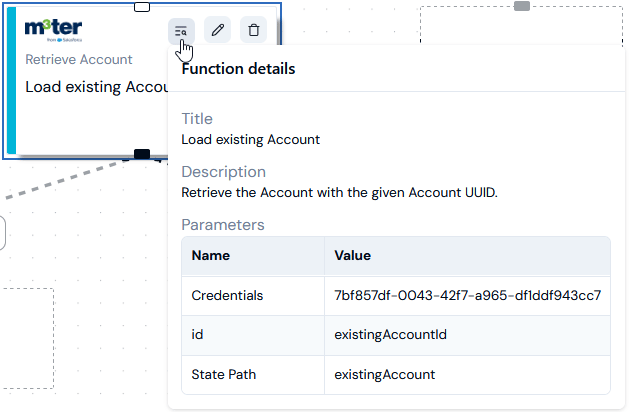
Task: Select the Credentials UUID value cell
Action: pyautogui.click(x=467, y=295)
